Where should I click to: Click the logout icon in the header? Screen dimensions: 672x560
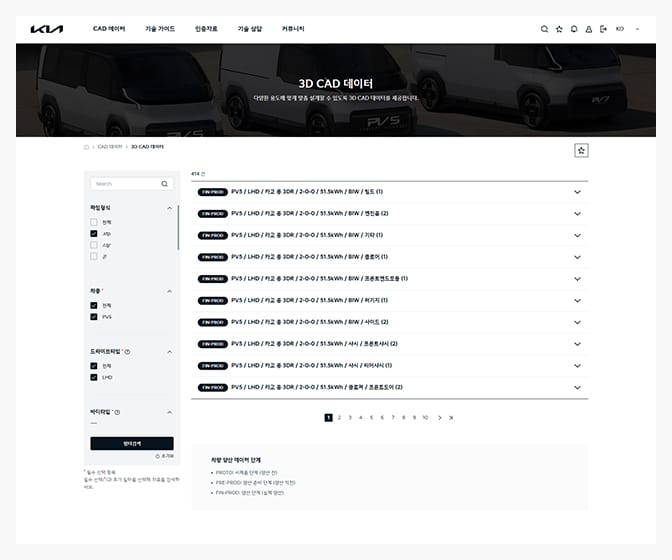click(x=603, y=29)
